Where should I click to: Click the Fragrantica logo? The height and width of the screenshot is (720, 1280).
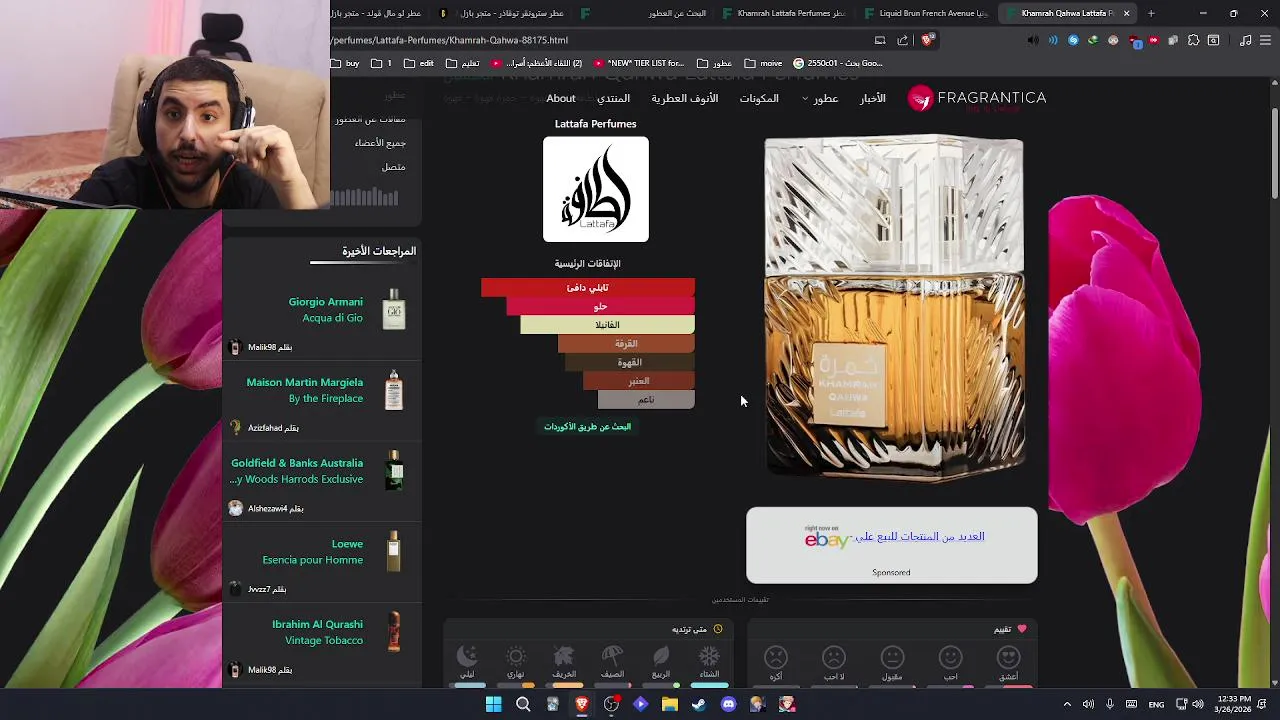977,98
